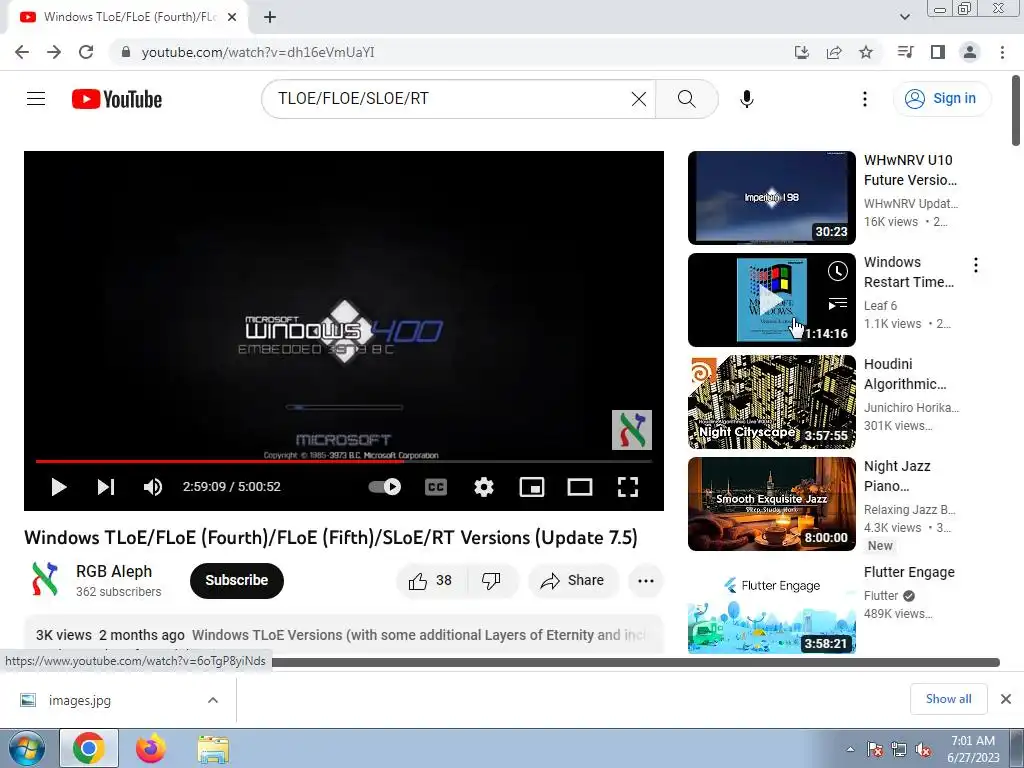Seek on the red video progress bar
The width and height of the screenshot is (1024, 768).
coord(344,461)
